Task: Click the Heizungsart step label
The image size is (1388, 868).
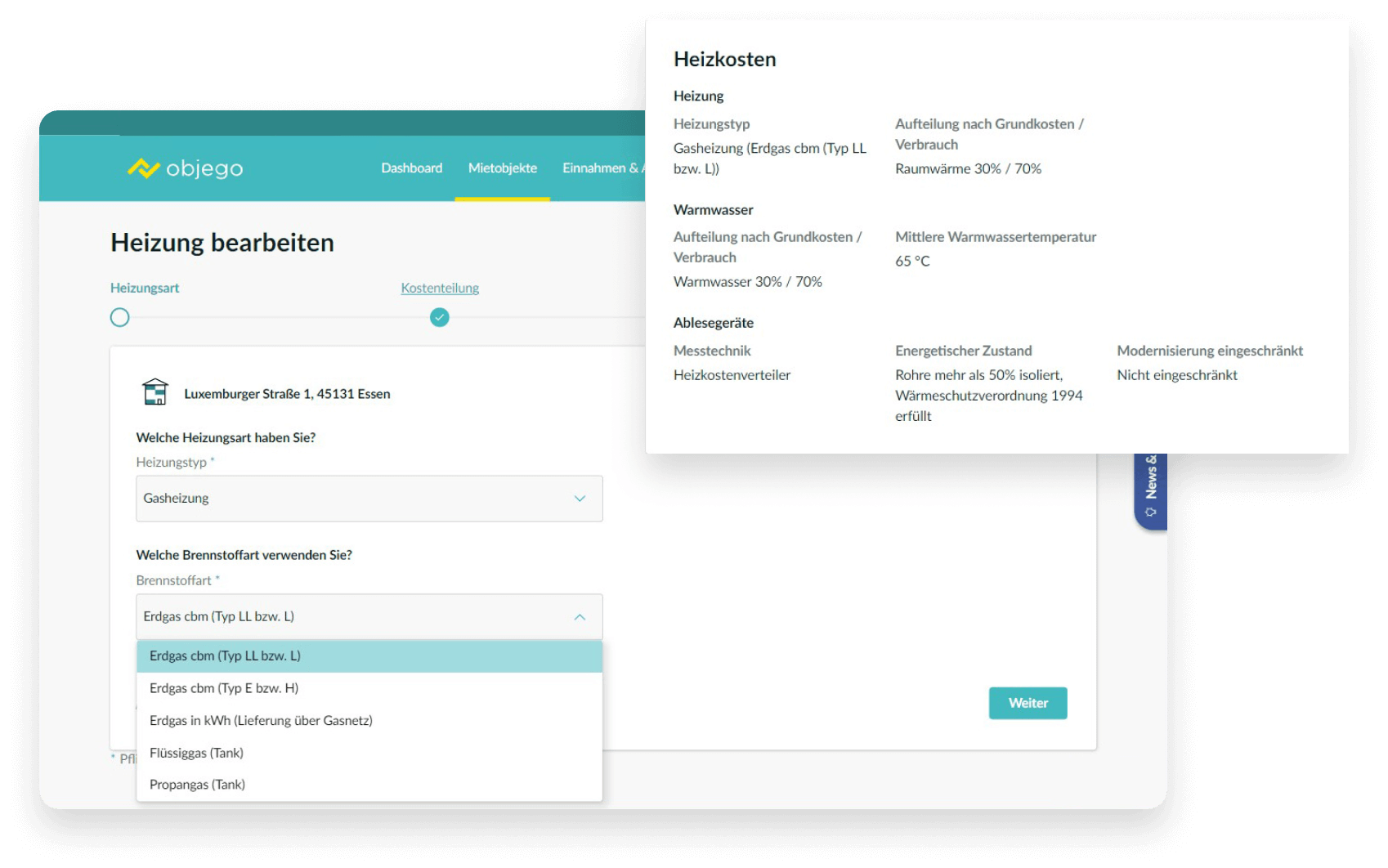Action: [145, 289]
